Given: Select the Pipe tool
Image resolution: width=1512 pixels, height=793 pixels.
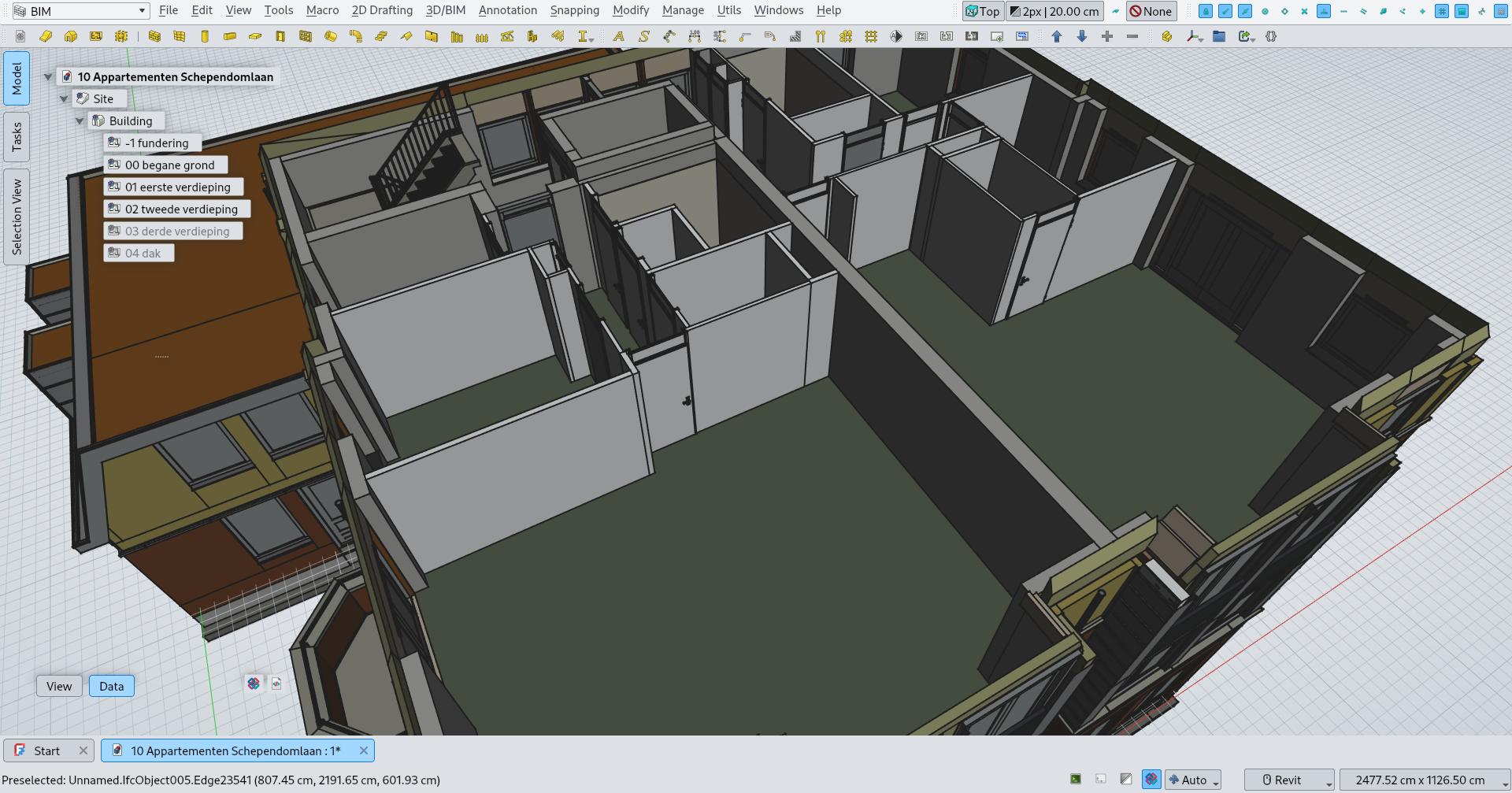Looking at the screenshot, I should [331, 36].
